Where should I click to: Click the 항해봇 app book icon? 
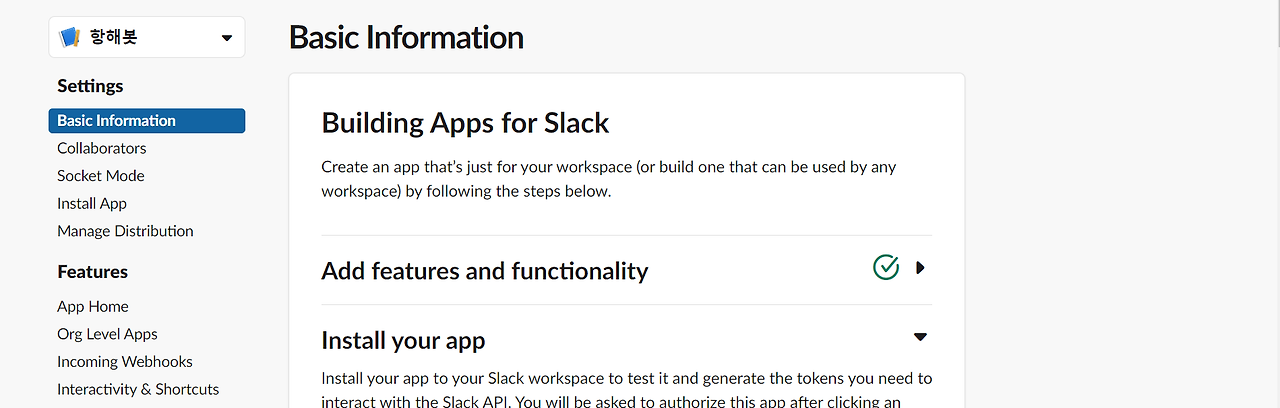(x=70, y=38)
